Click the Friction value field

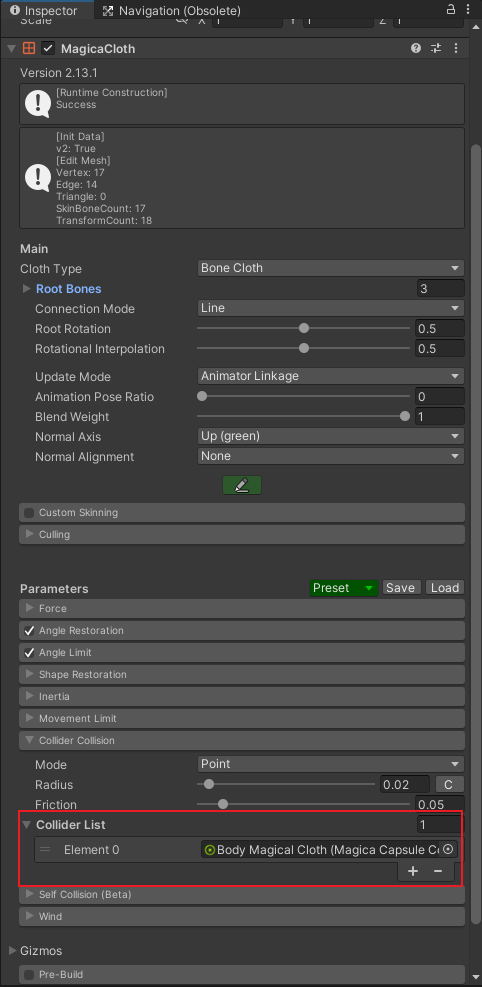pyautogui.click(x=440, y=804)
